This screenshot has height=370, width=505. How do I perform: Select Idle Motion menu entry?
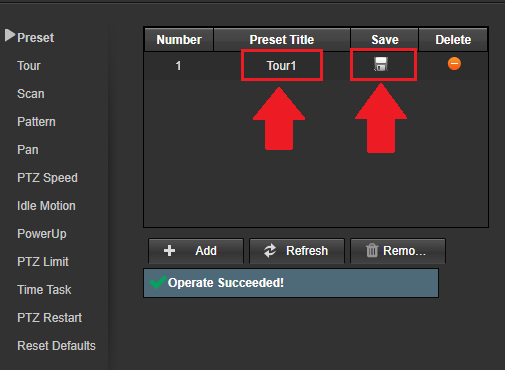pyautogui.click(x=46, y=206)
